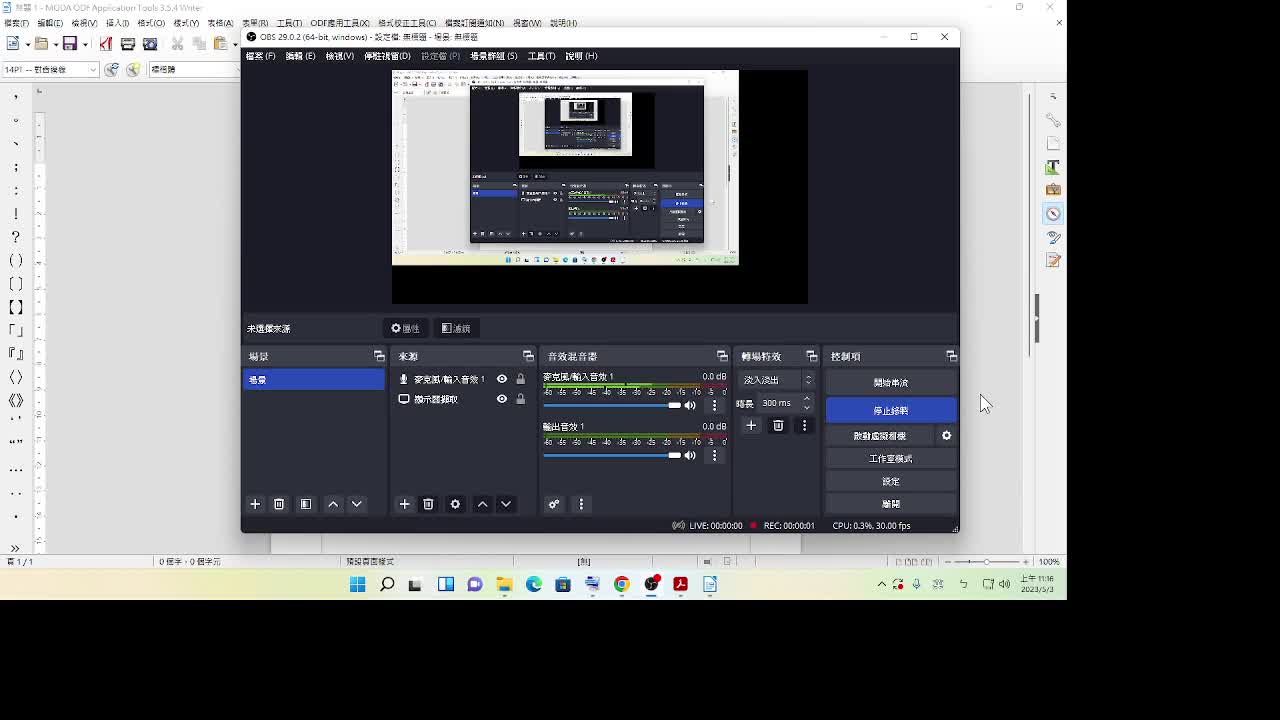This screenshot has width=1280, height=720.
Task: Open Google Chrome from the taskbar
Action: click(622, 585)
